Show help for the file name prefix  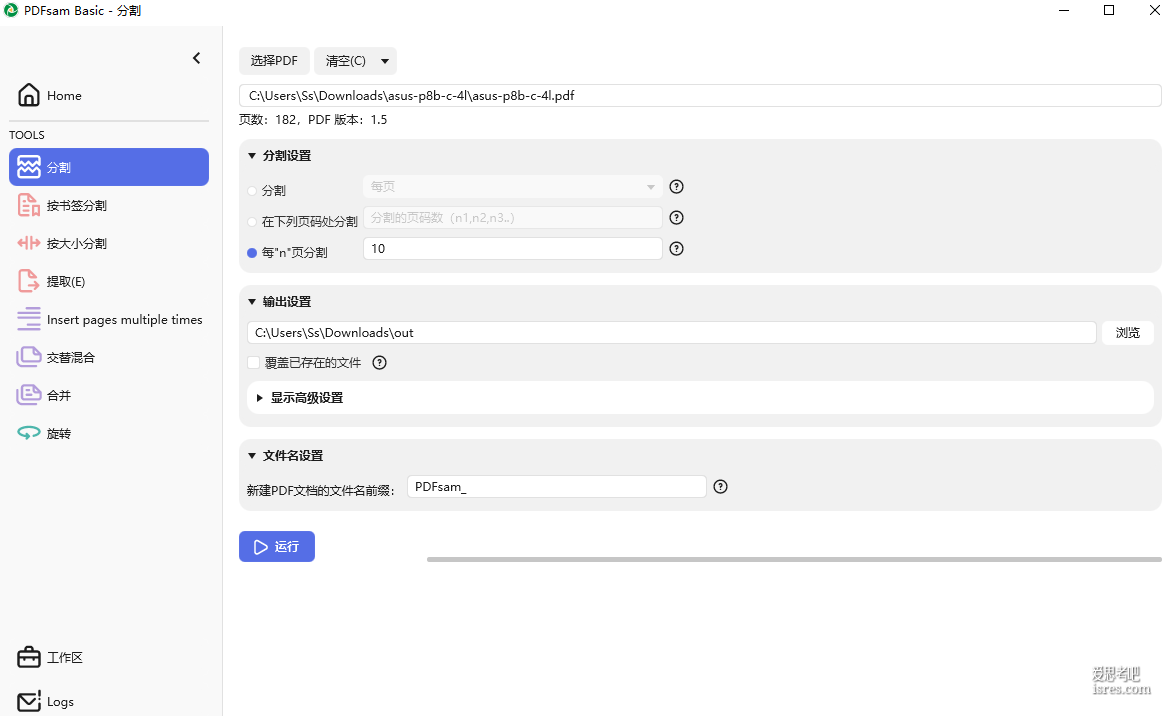pyautogui.click(x=720, y=487)
